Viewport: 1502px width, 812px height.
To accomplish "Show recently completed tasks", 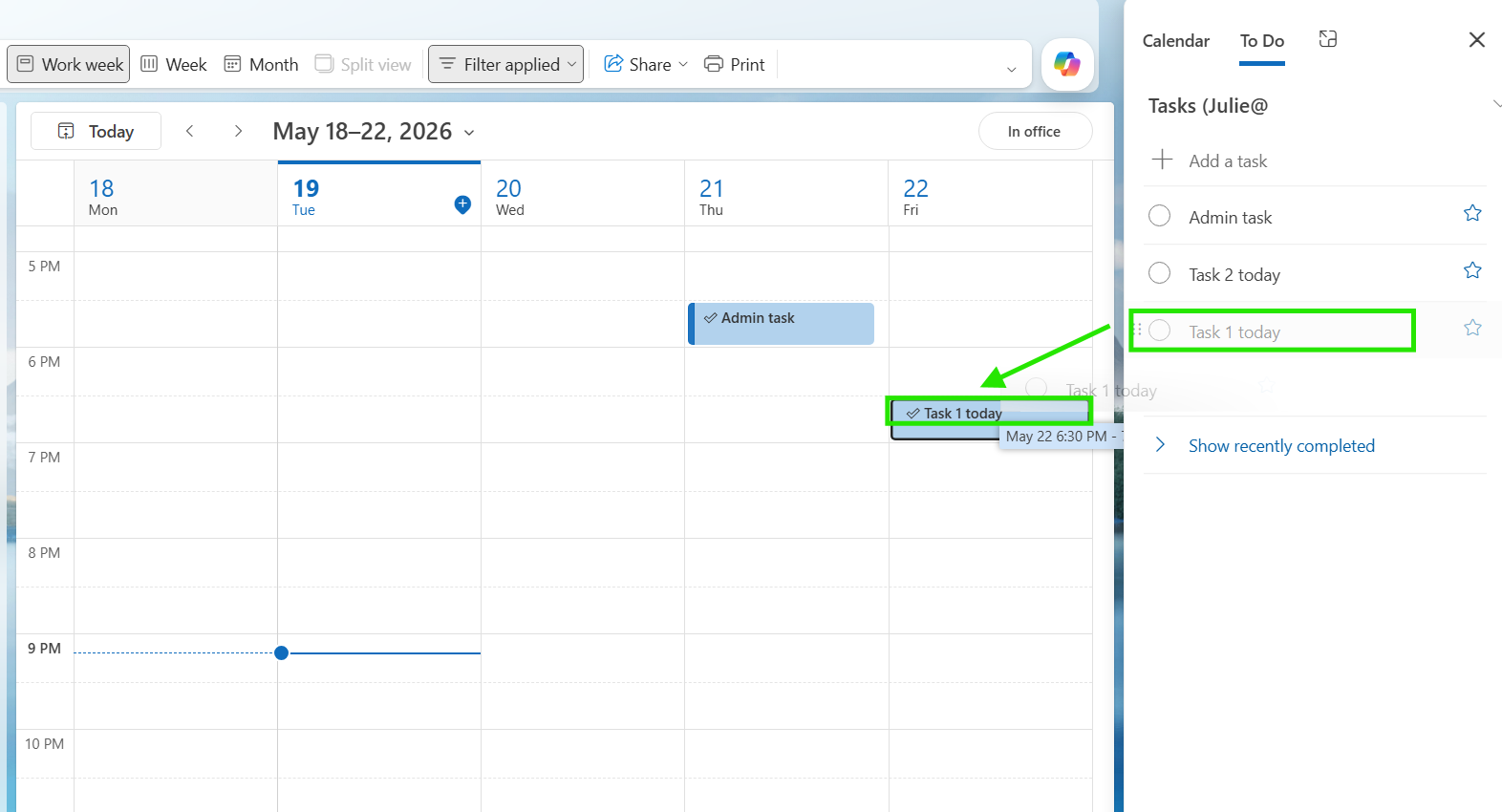I will pyautogui.click(x=1280, y=445).
